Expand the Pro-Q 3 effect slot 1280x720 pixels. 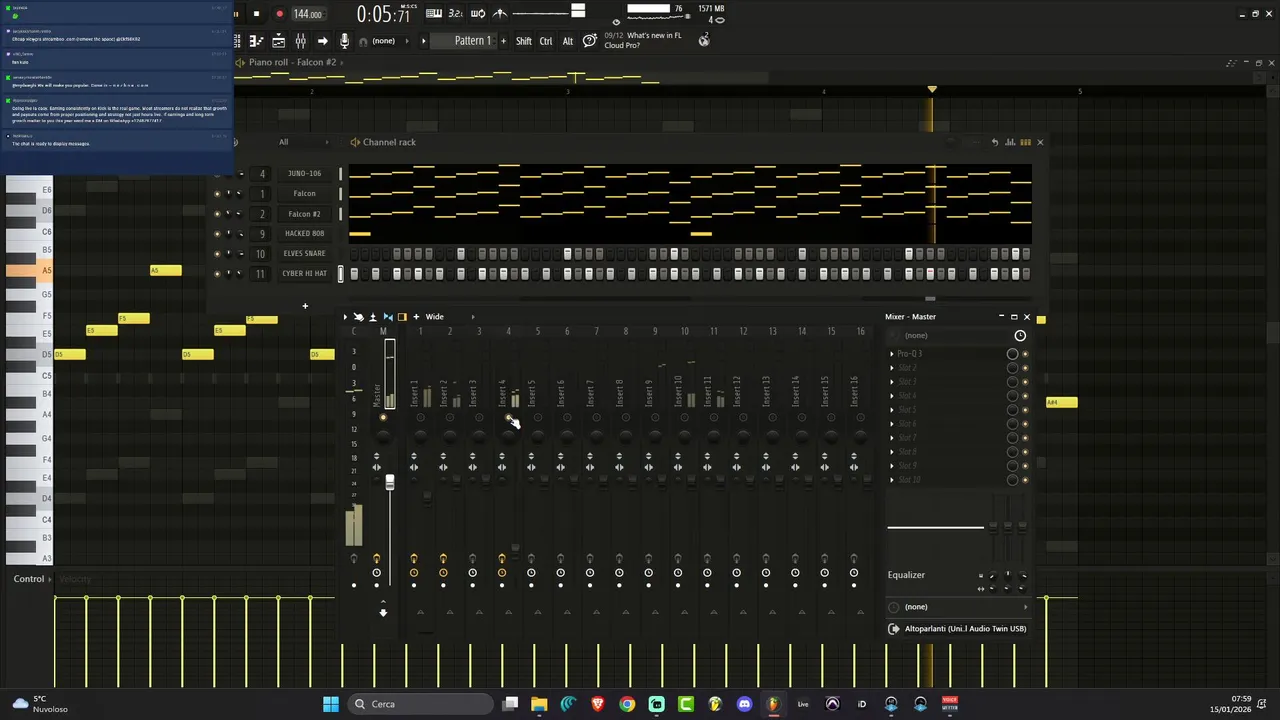[x=892, y=354]
